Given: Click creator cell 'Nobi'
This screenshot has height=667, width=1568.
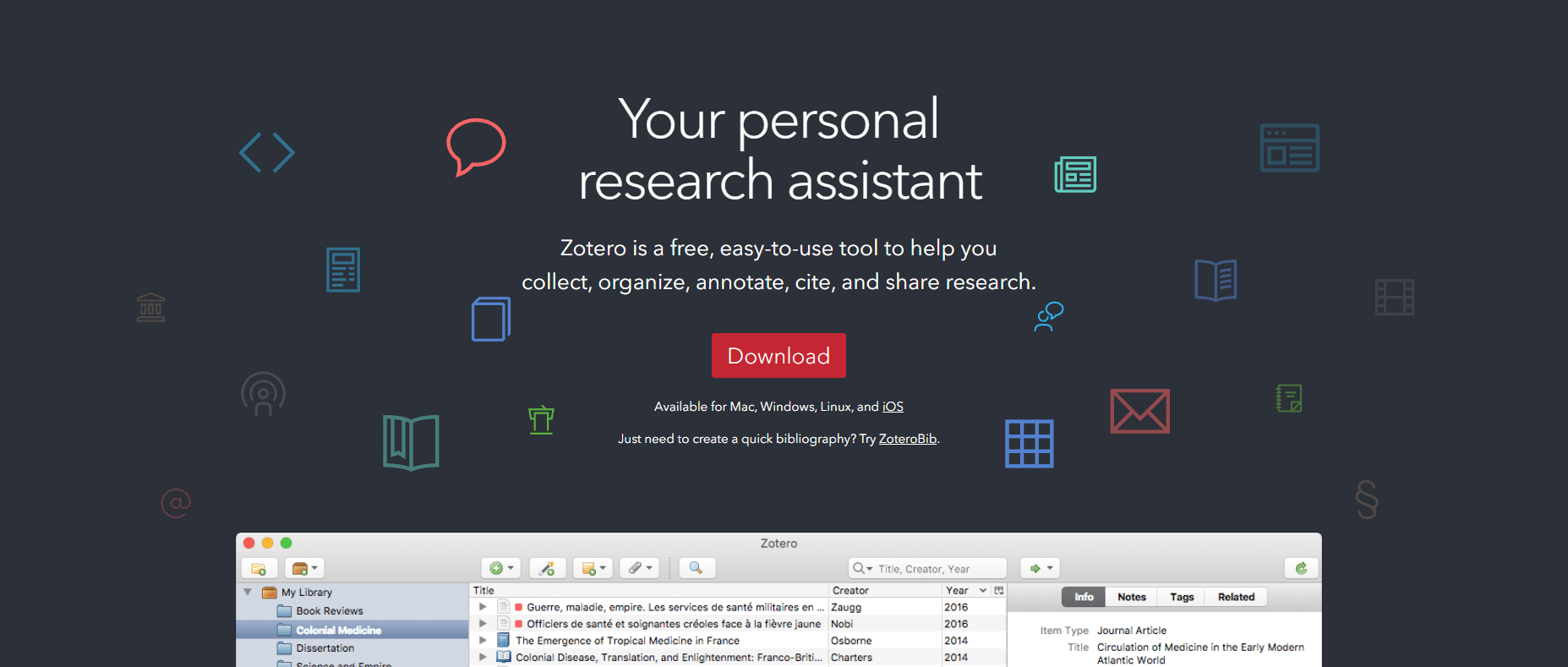Looking at the screenshot, I should [x=842, y=624].
